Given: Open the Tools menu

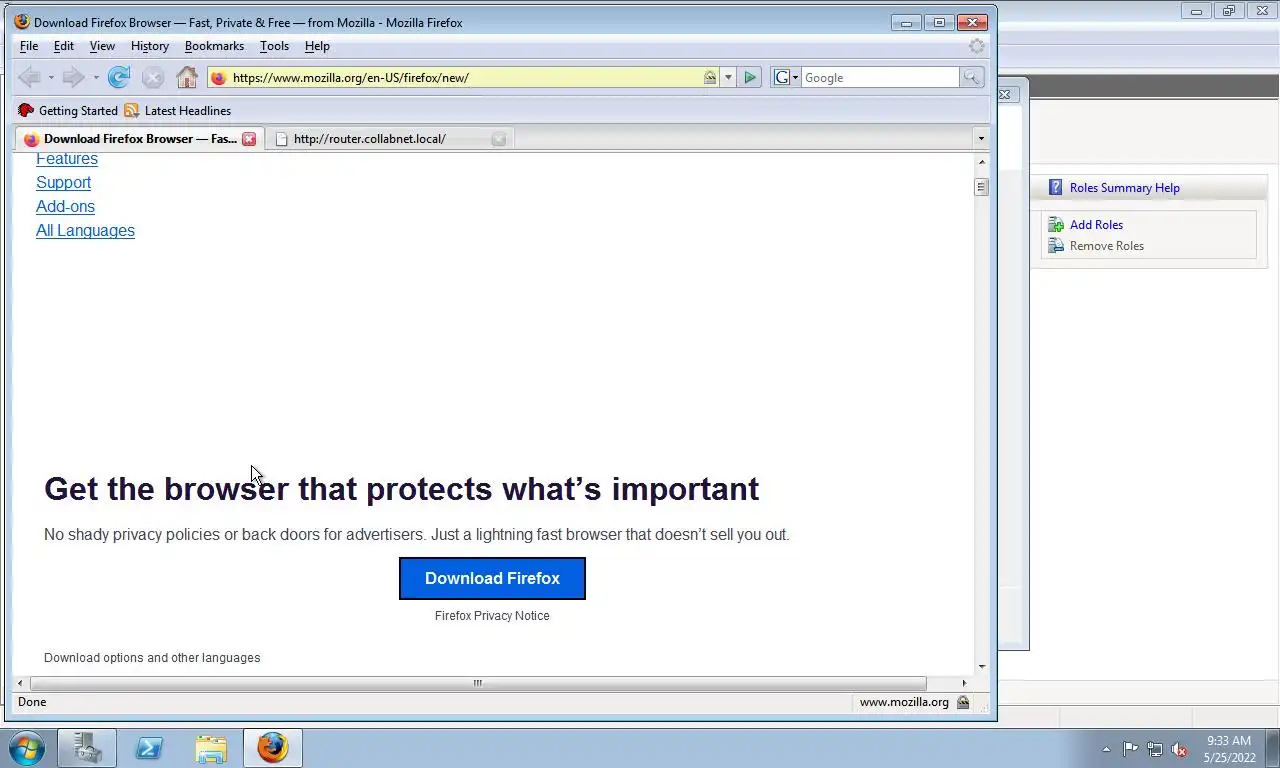Looking at the screenshot, I should pos(274,46).
